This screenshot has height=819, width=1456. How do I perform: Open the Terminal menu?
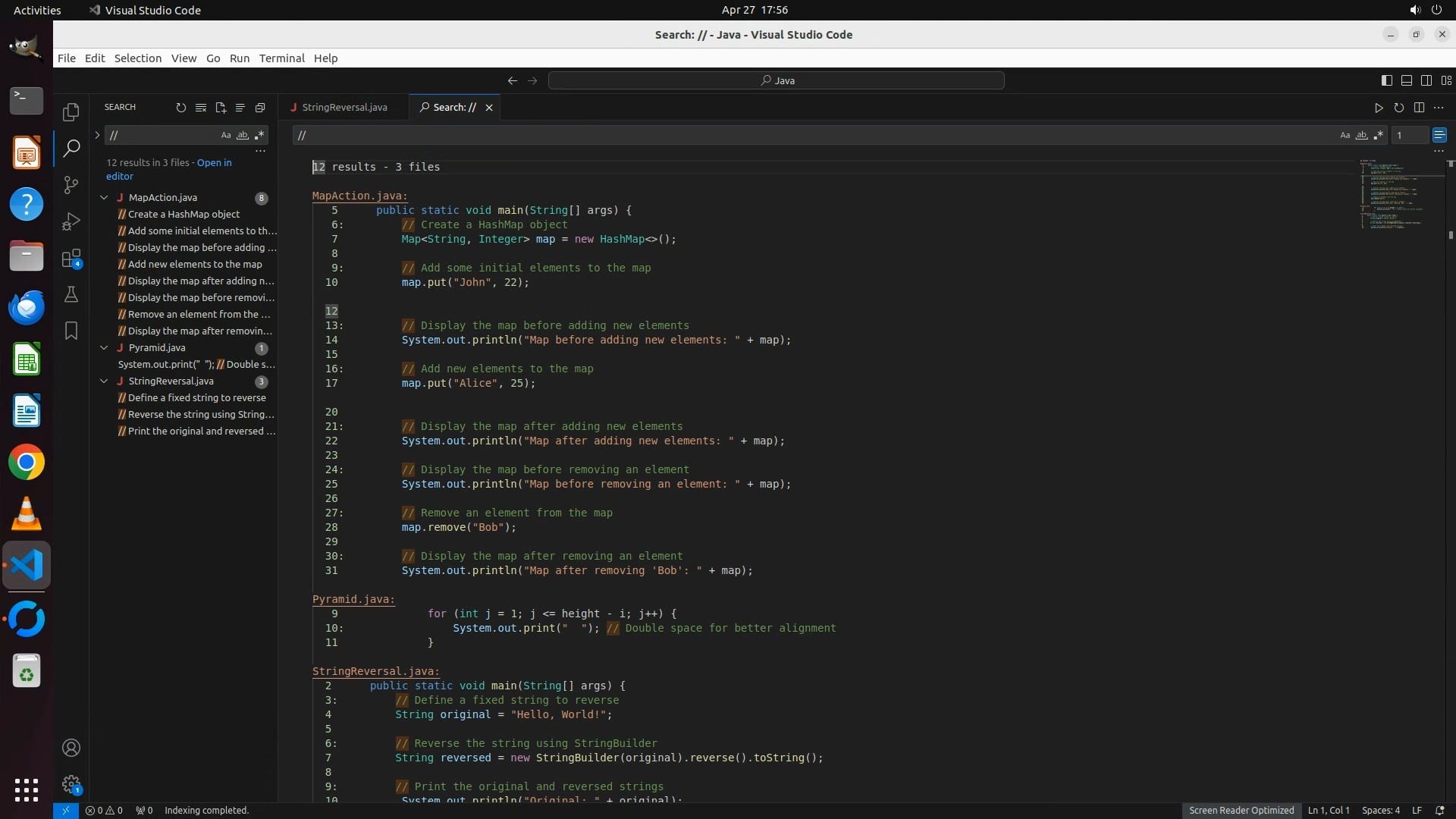(281, 58)
